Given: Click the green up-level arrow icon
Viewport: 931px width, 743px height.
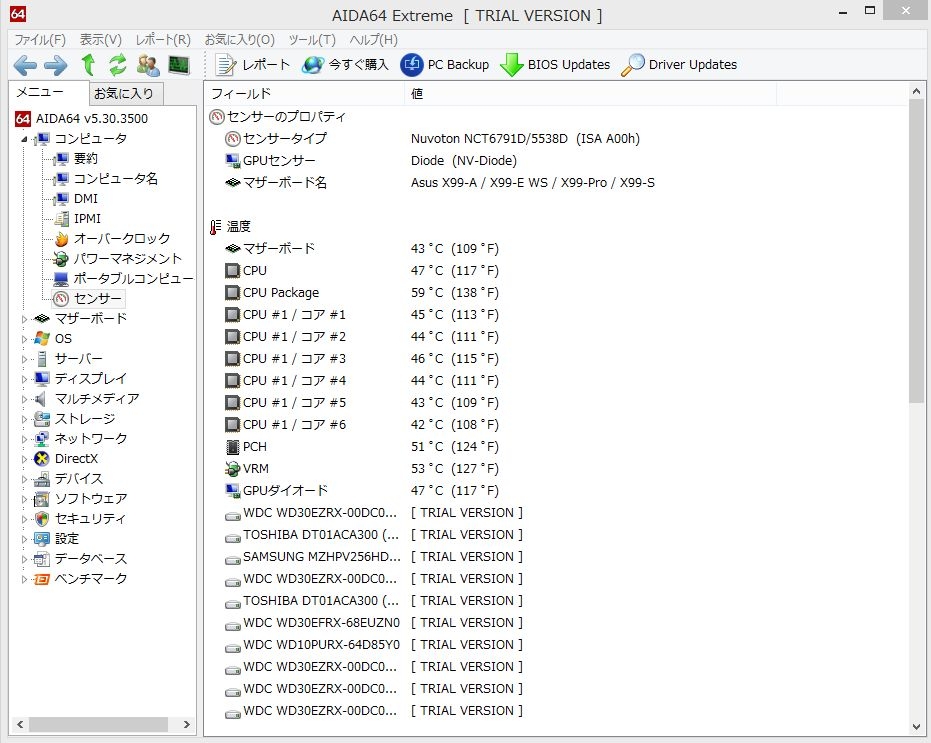Looking at the screenshot, I should (x=88, y=64).
